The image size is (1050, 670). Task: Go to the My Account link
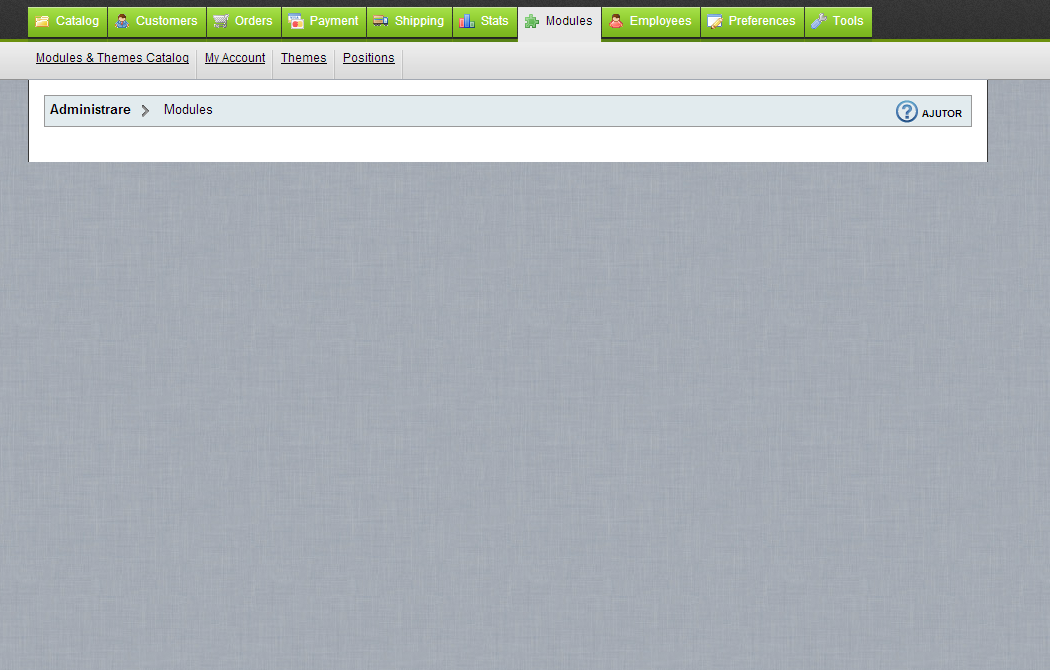(235, 58)
